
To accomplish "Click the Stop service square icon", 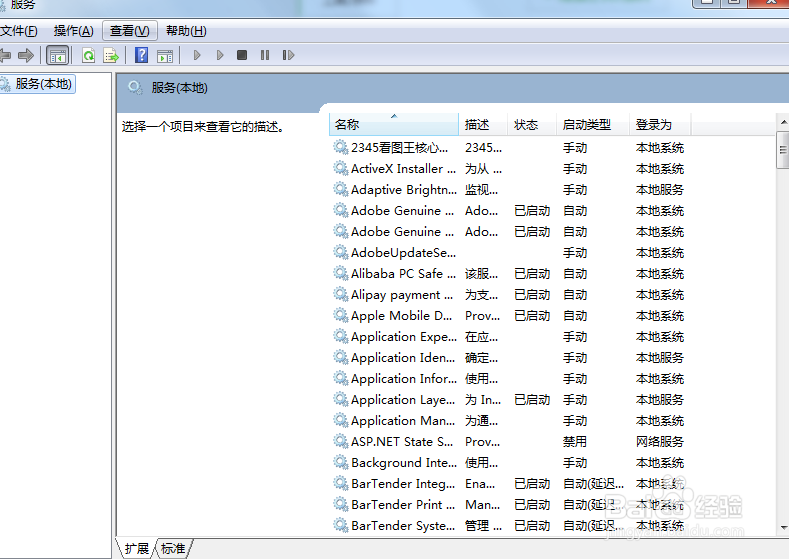I will tap(242, 55).
